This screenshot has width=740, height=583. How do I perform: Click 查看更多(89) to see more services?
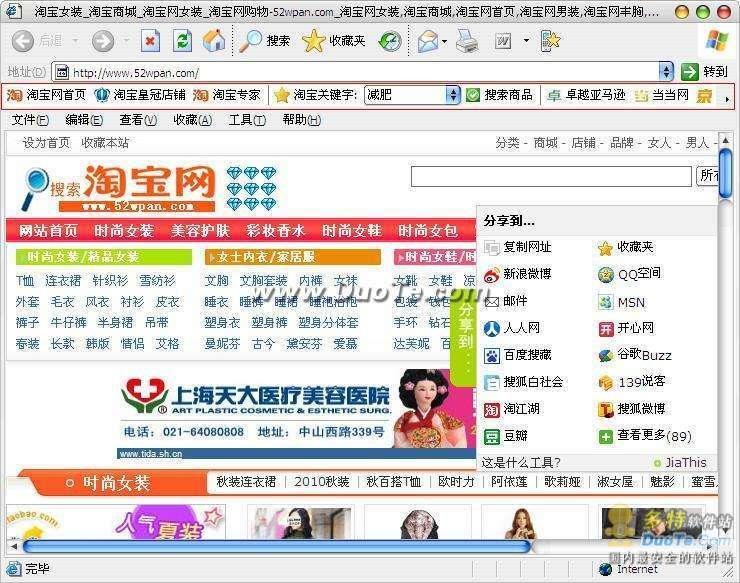tap(645, 436)
